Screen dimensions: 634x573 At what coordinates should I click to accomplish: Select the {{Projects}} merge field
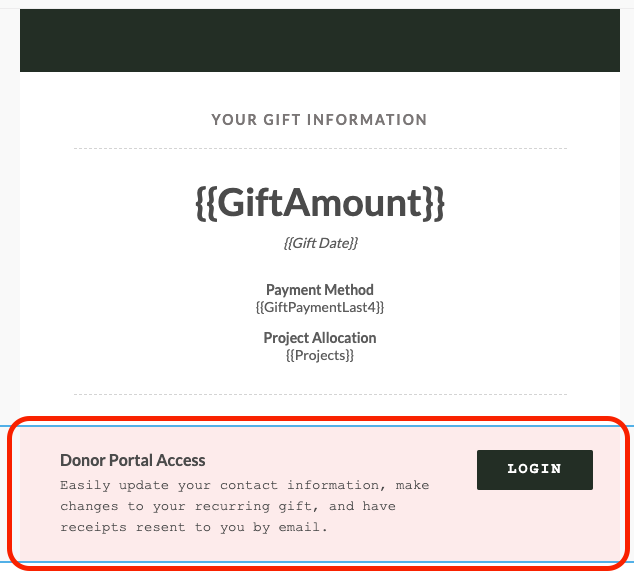coord(320,355)
